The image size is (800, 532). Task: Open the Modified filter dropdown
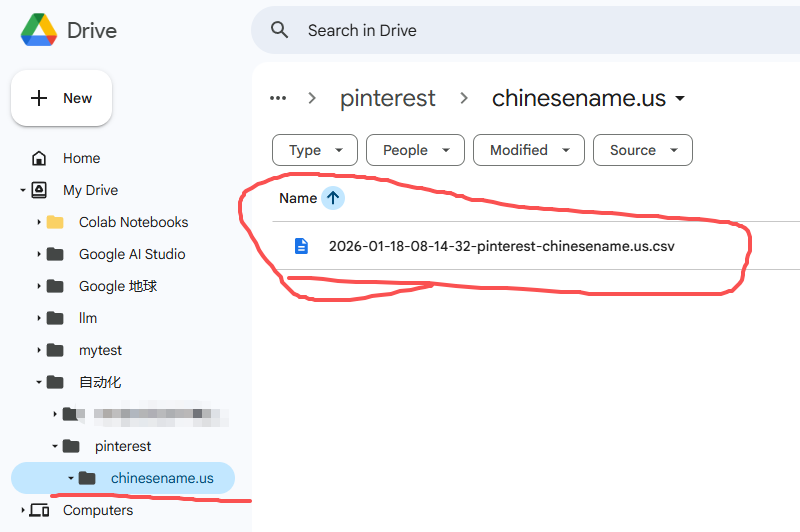(x=528, y=150)
